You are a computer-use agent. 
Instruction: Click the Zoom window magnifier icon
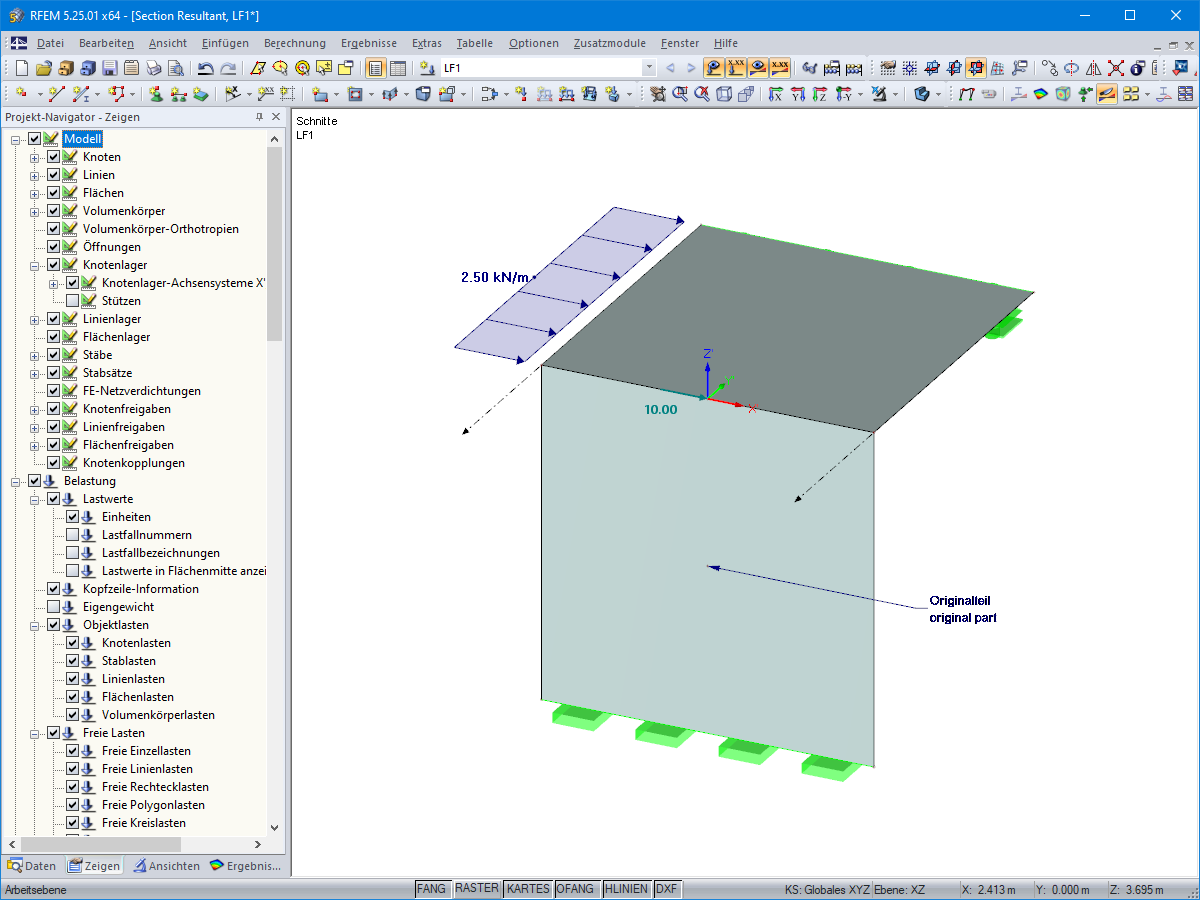point(680,93)
